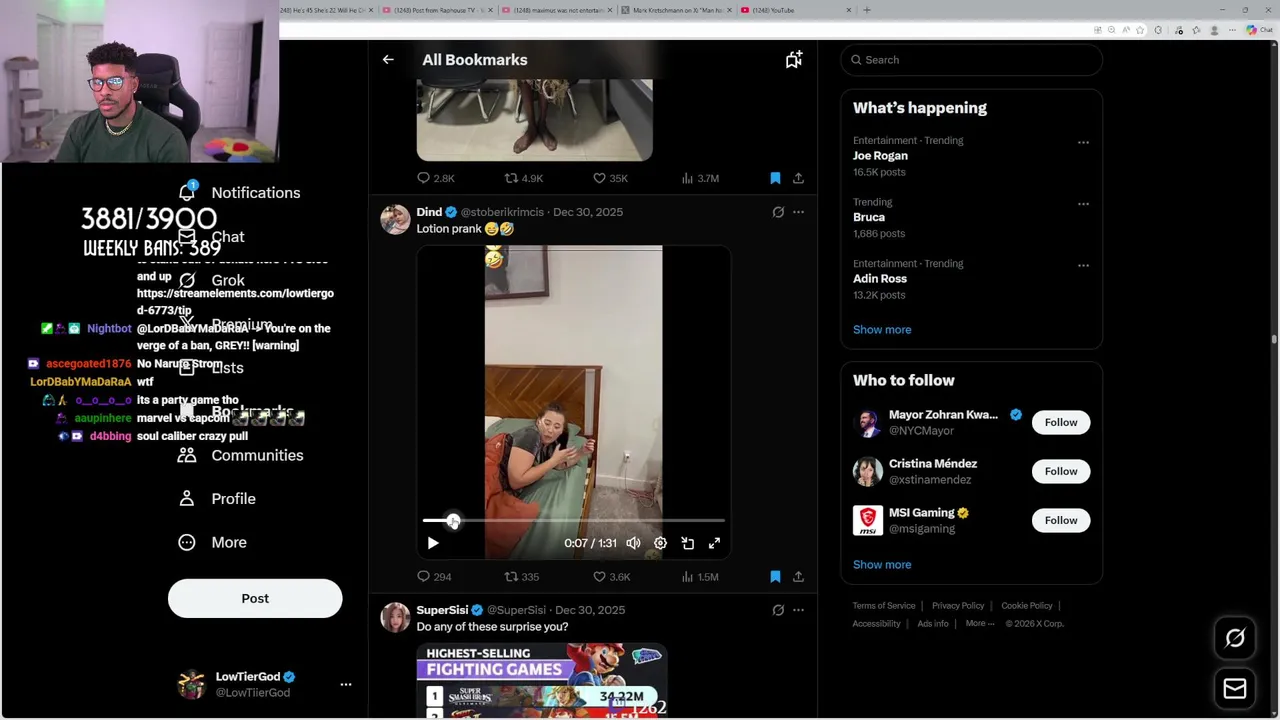
Task: Open more options for Adin Ross trend
Action: point(1083,265)
